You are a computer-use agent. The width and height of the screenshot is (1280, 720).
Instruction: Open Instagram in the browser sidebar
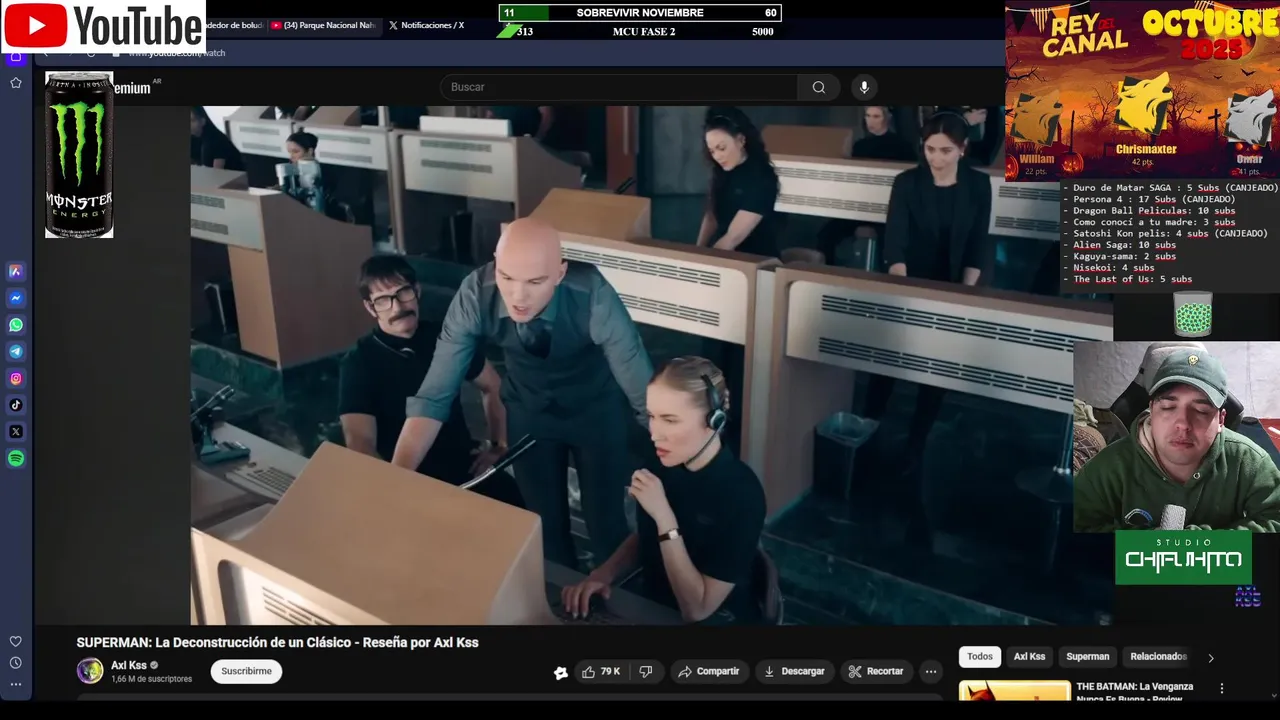[16, 379]
